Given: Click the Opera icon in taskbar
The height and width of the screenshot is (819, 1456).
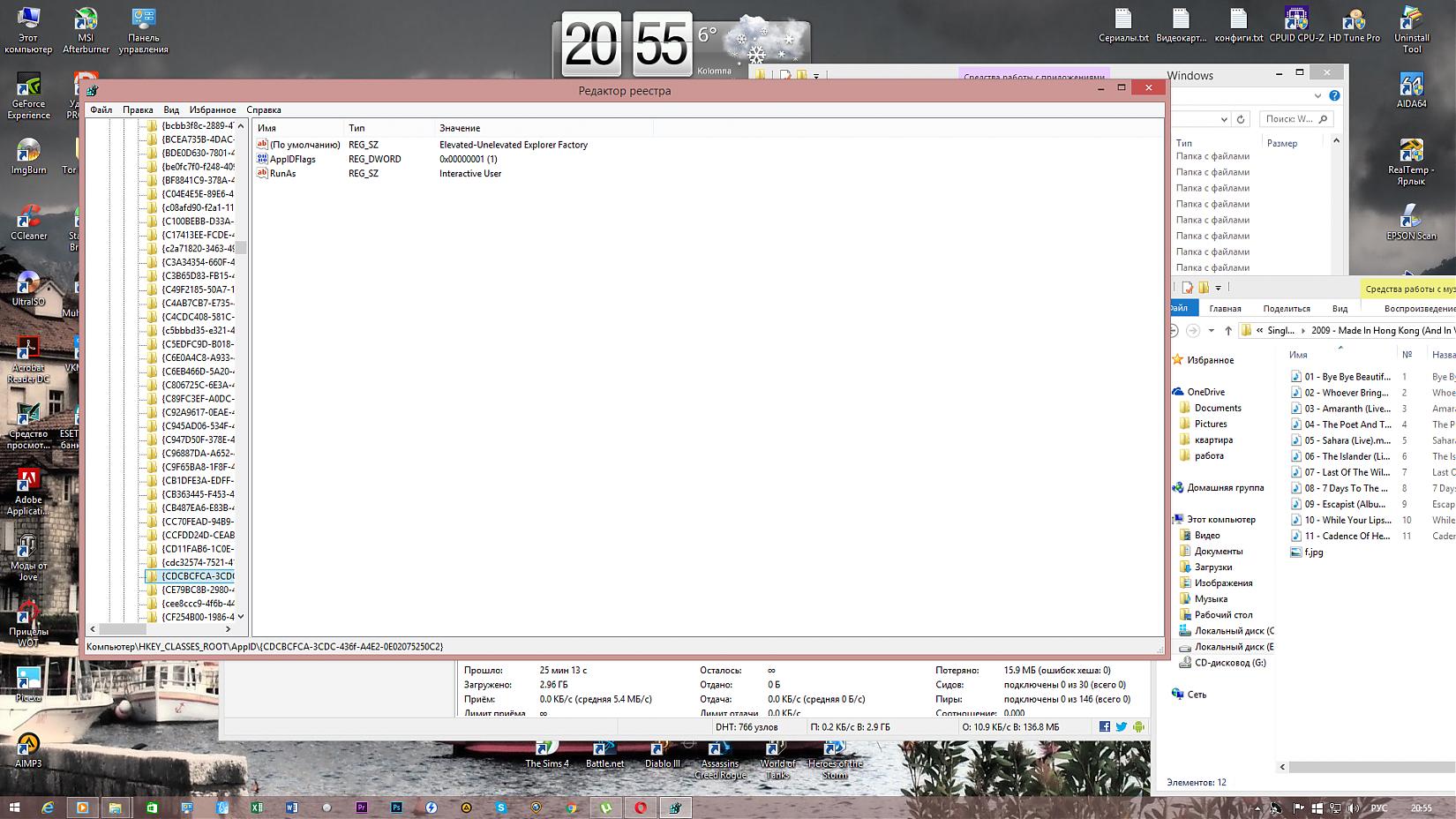Looking at the screenshot, I should point(640,808).
